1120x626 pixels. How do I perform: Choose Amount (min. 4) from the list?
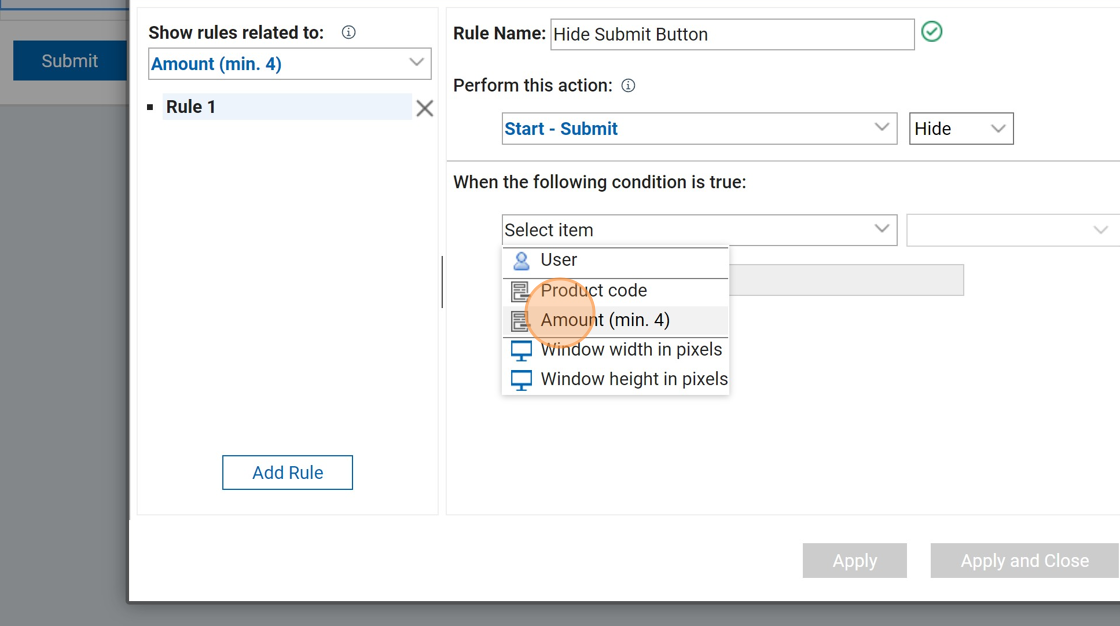coord(605,321)
